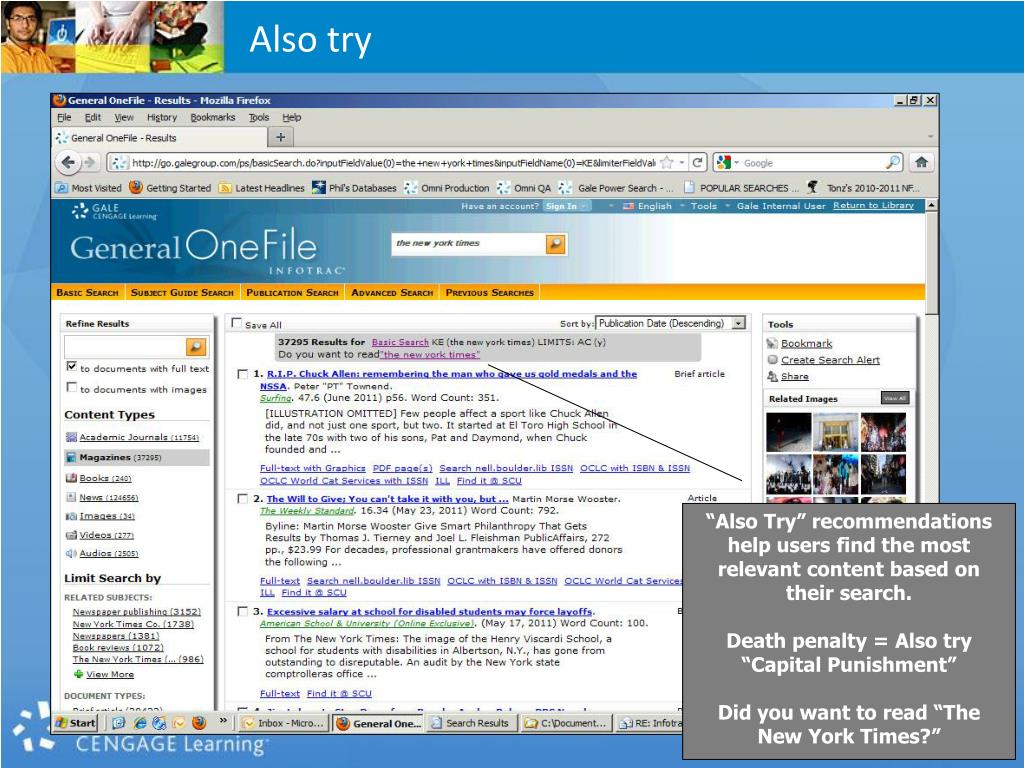Click the orange search button beside the query box
The width and height of the screenshot is (1024, 768).
556,244
